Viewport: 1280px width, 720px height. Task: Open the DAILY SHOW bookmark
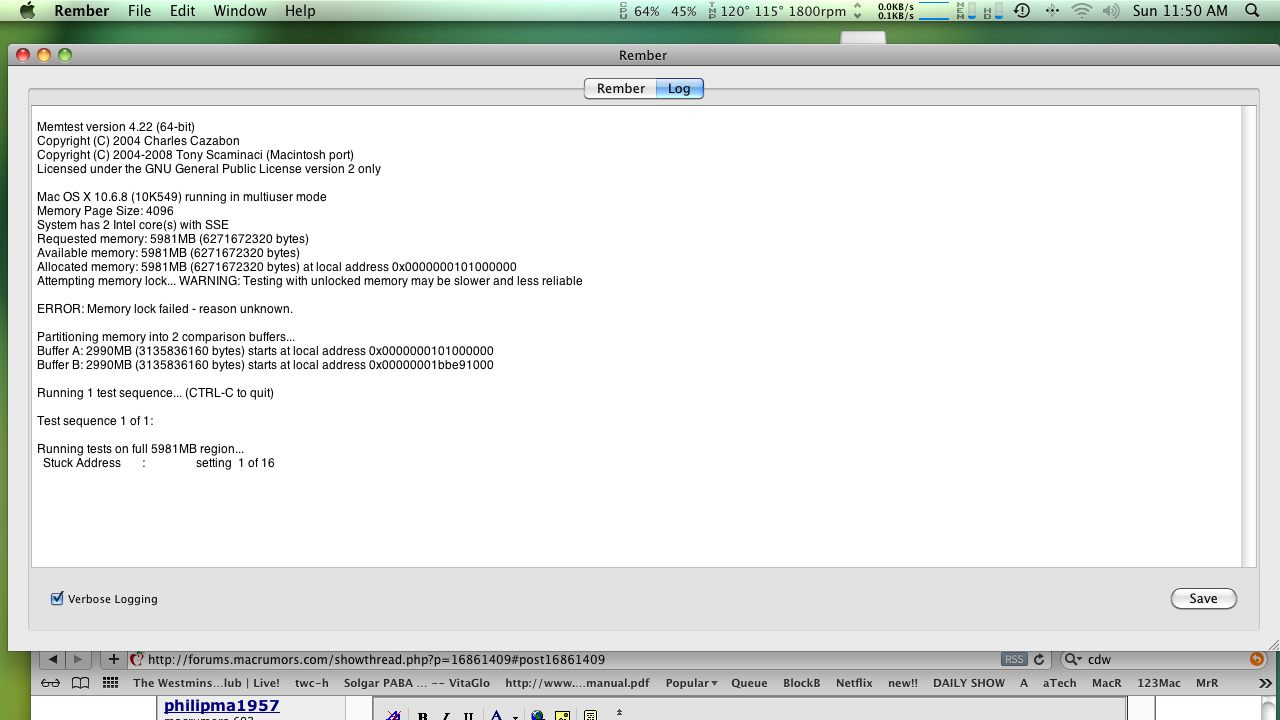click(969, 683)
